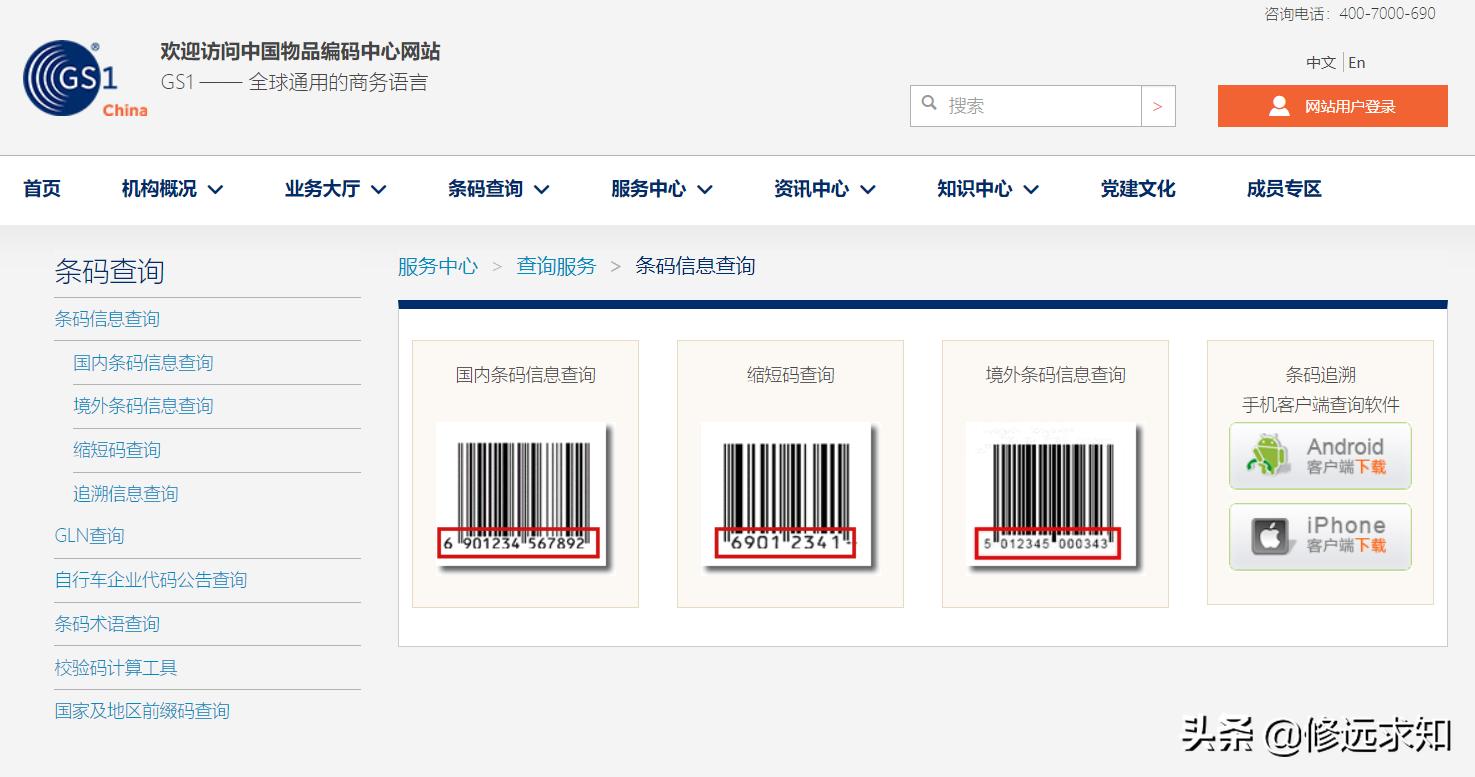Open the 国内条码信息查询 barcode image
The width and height of the screenshot is (1475, 777).
click(524, 497)
